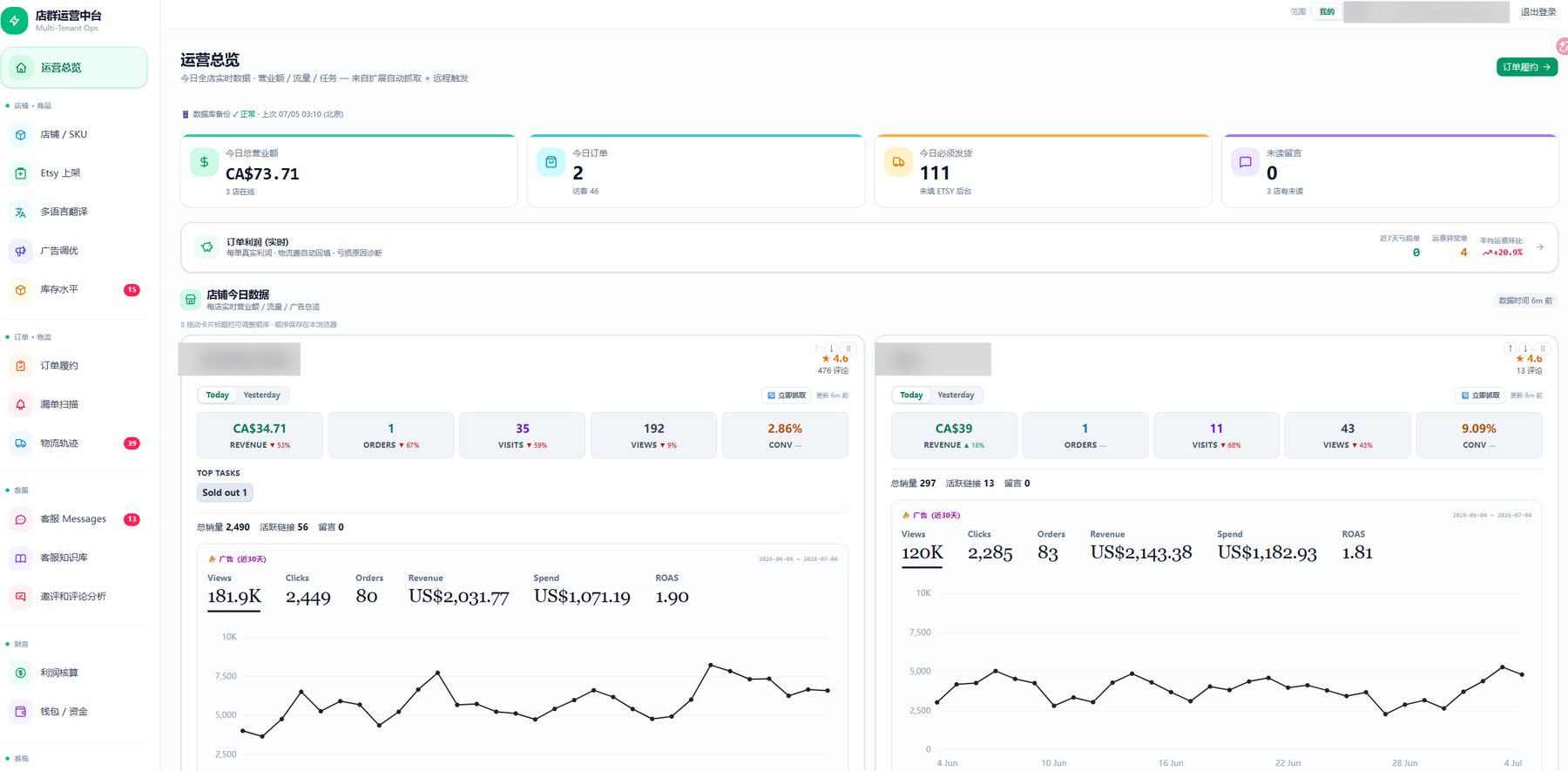Select the 2,449 Clicks ad metric

[308, 591]
